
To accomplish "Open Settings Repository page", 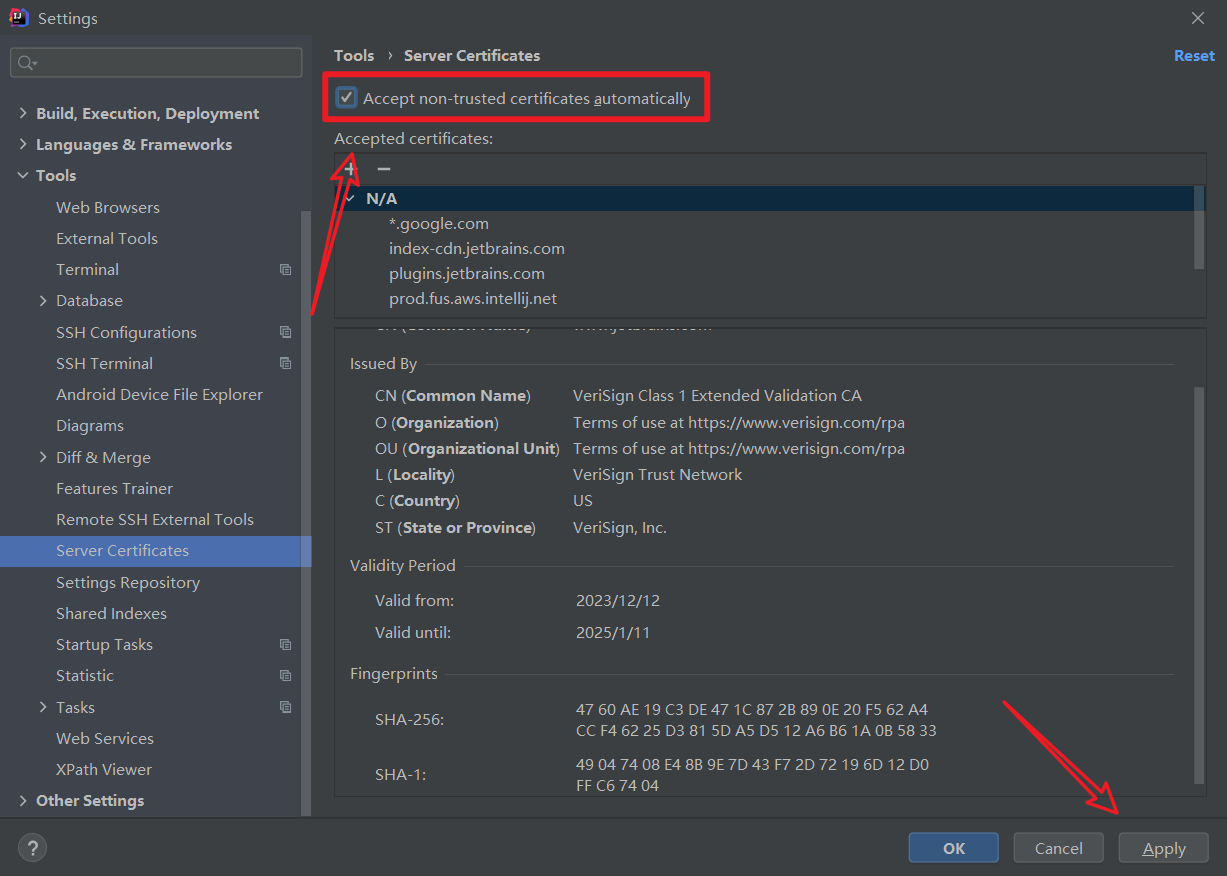I will pos(128,582).
